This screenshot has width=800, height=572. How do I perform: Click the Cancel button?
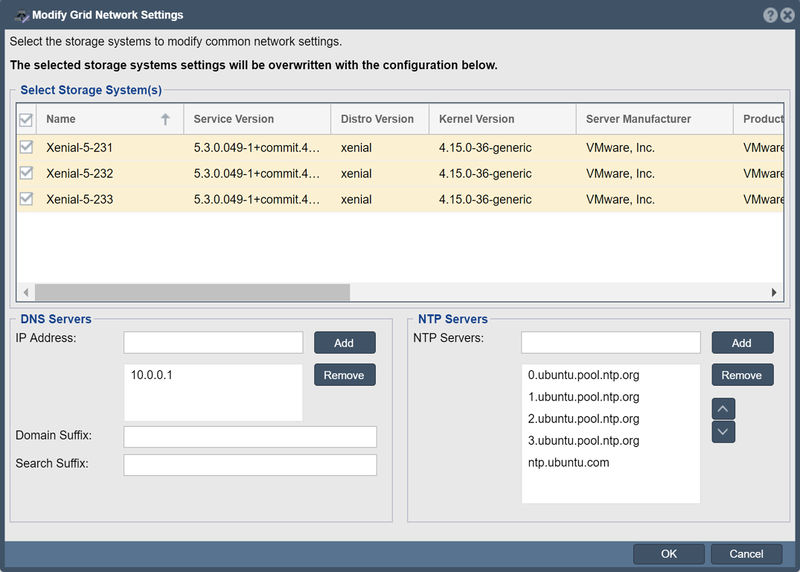[746, 554]
